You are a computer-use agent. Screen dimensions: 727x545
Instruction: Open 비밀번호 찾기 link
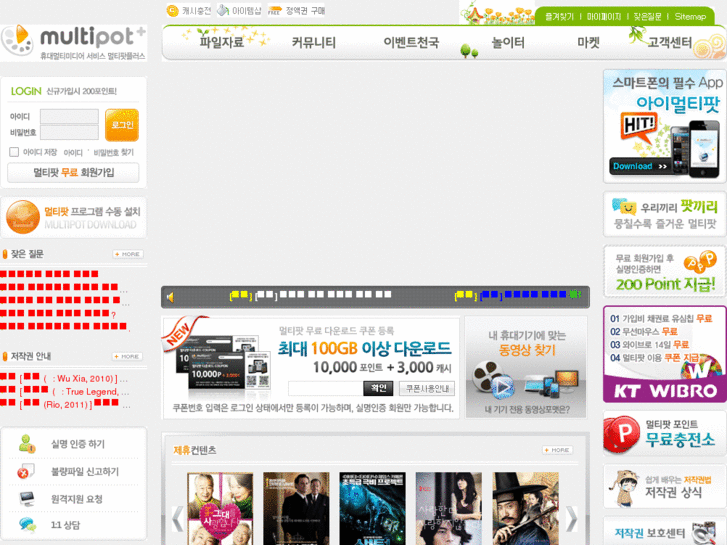114,152
